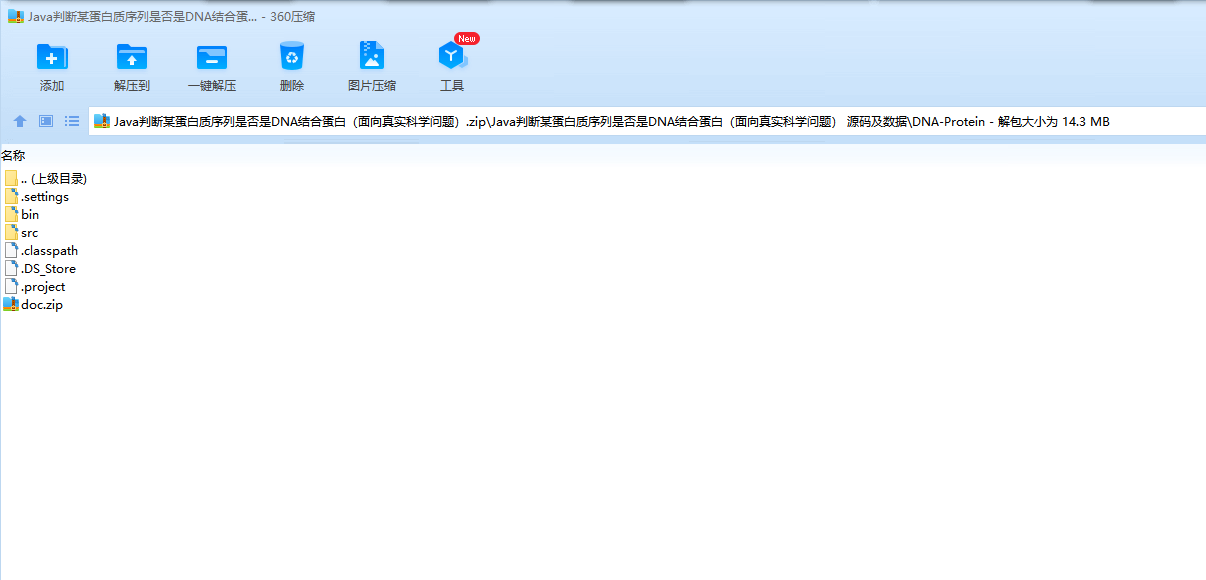Viewport: 1206px width, 580px height.
Task: Click the 工具 label text
Action: (x=452, y=86)
